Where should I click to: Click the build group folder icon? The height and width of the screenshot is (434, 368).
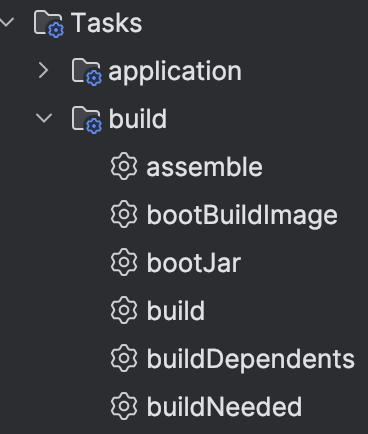[87, 119]
